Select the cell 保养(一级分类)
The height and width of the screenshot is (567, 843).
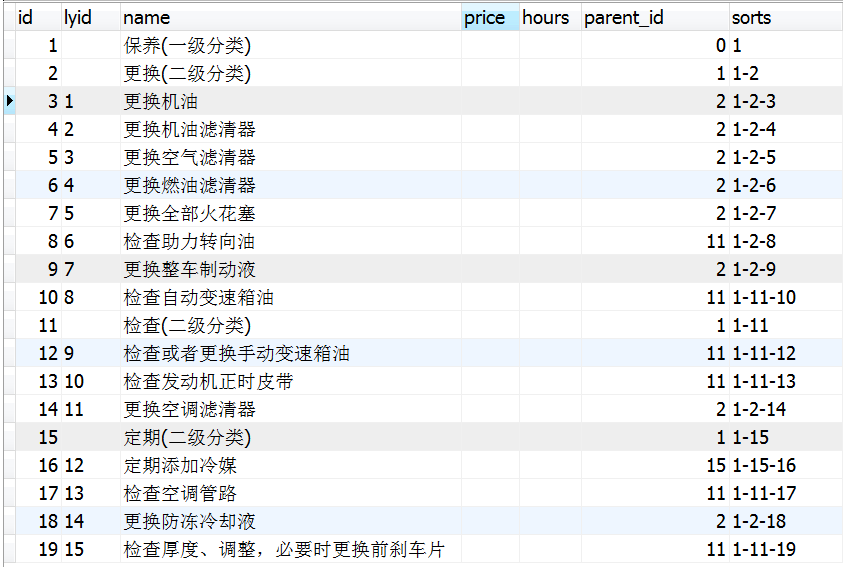tap(290, 45)
